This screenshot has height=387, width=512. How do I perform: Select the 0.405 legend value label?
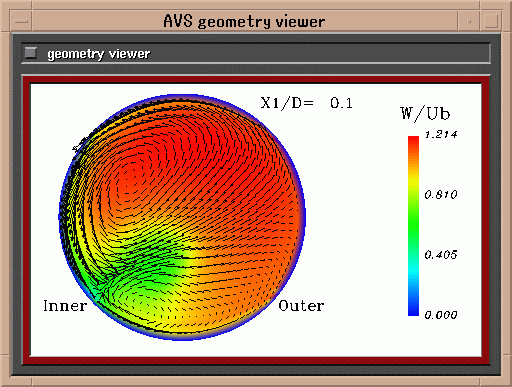click(441, 255)
